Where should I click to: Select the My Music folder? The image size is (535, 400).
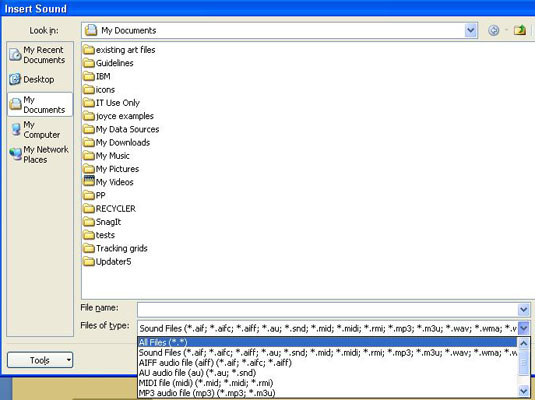click(107, 156)
